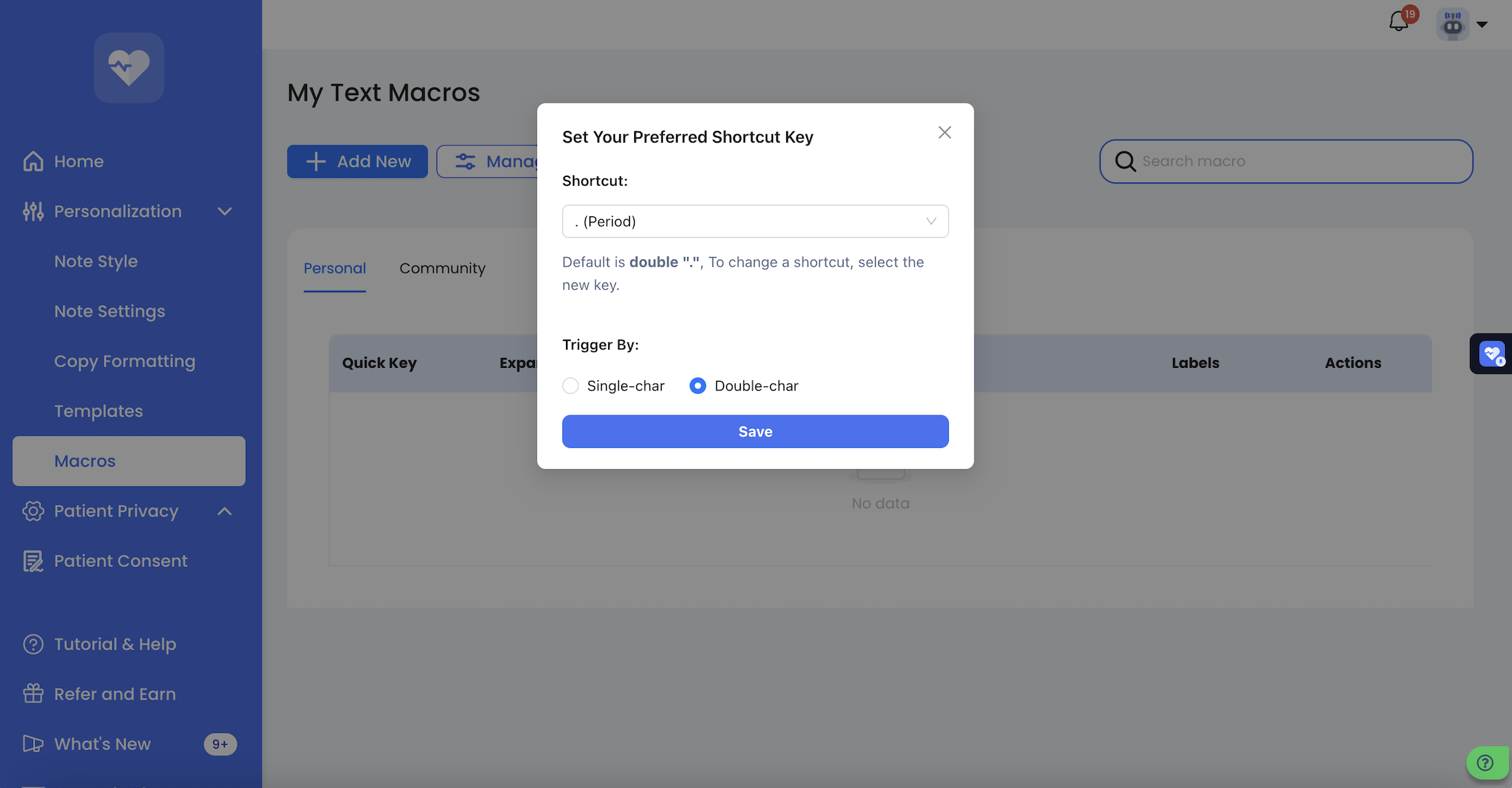
Task: Save the preferred shortcut key
Action: (755, 431)
